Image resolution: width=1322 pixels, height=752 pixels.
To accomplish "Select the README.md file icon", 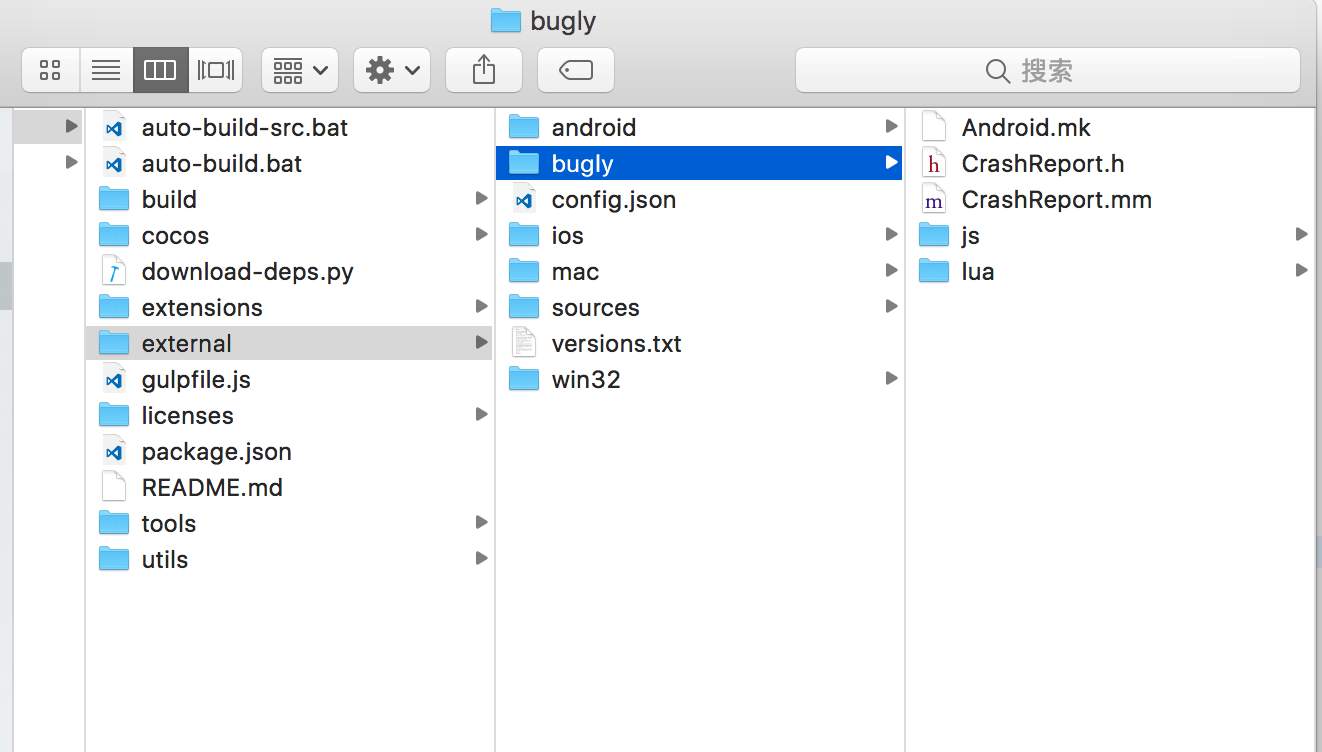I will point(114,488).
